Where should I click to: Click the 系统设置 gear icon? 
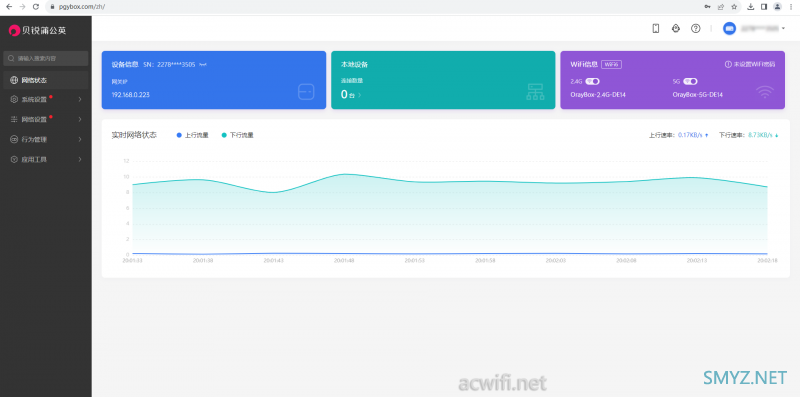click(x=14, y=100)
